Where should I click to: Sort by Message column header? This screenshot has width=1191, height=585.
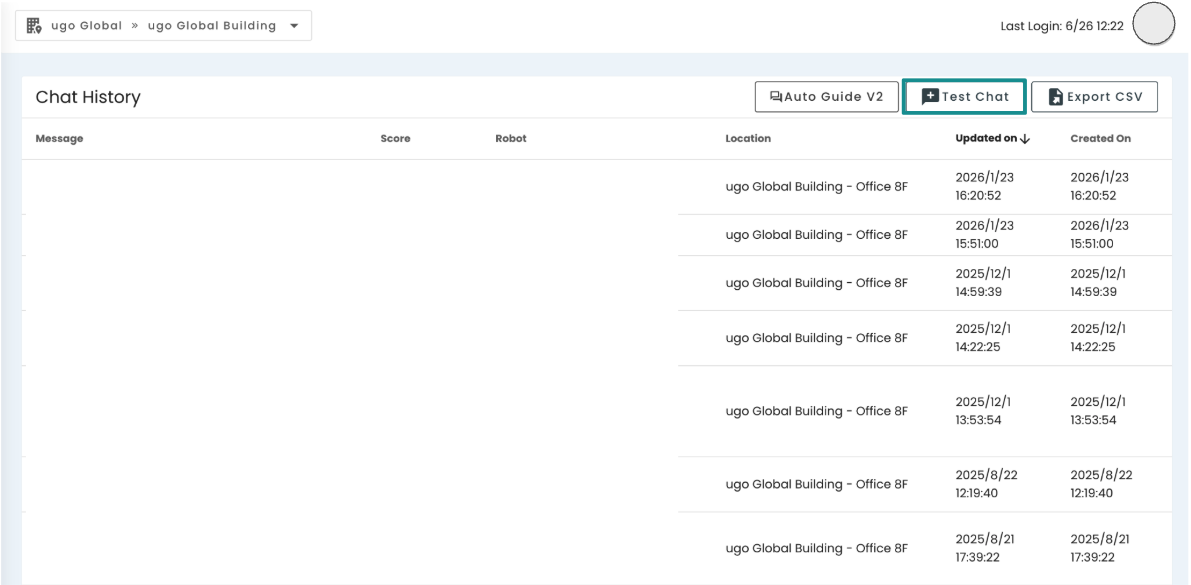(59, 138)
